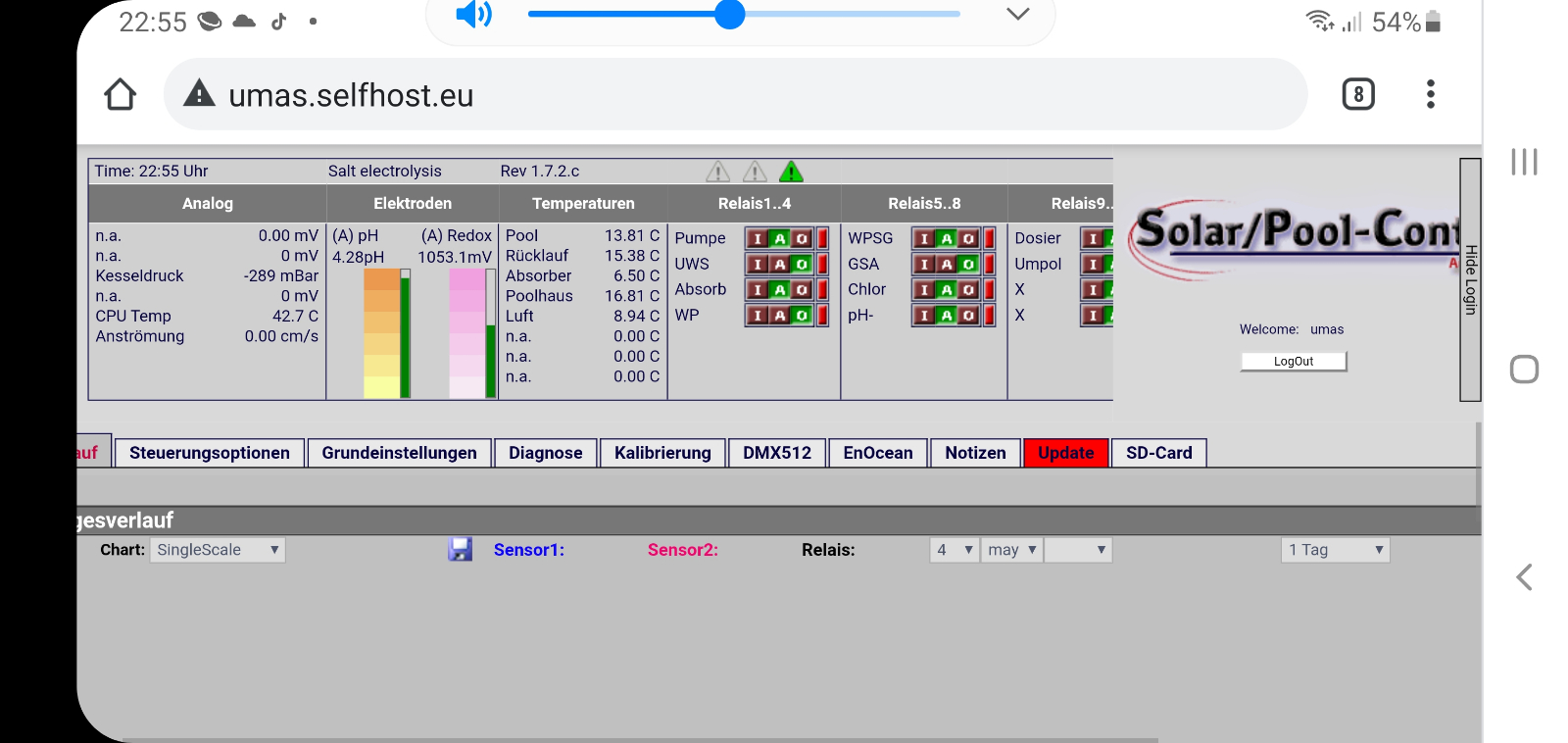Set UWS relay to O
This screenshot has width=1568, height=743.
pos(802,264)
